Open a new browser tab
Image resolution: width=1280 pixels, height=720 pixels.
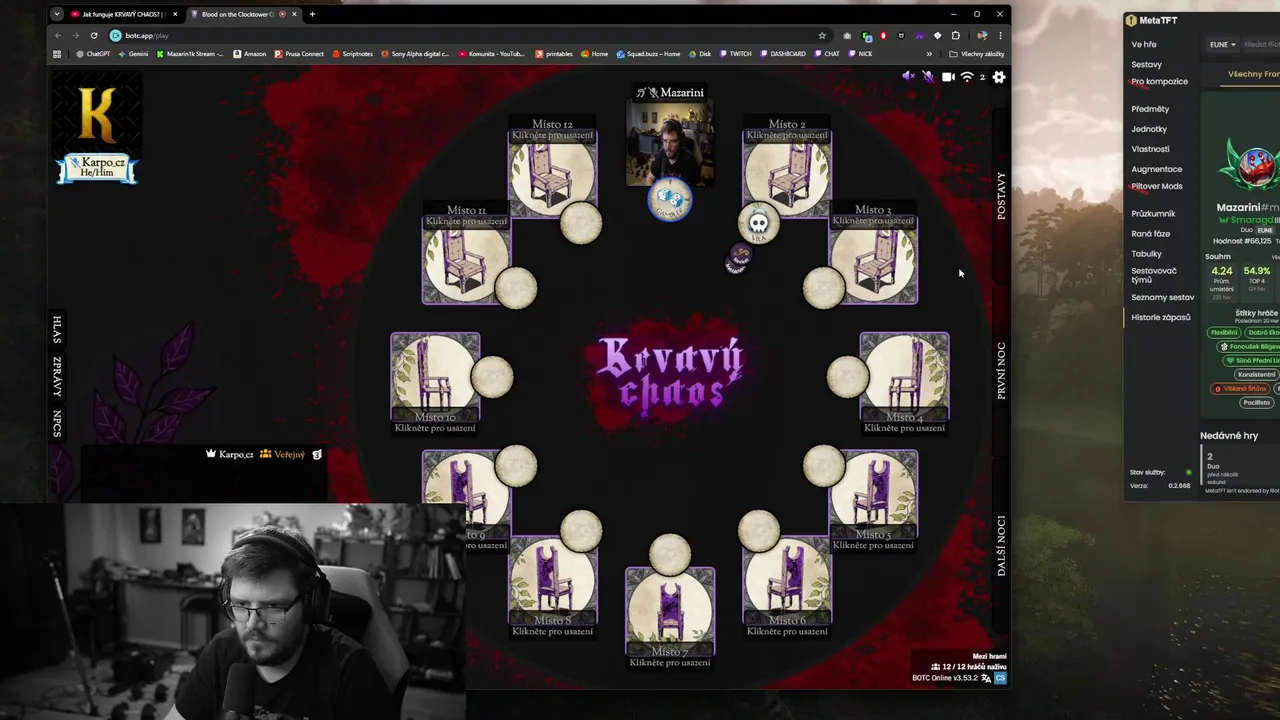312,14
